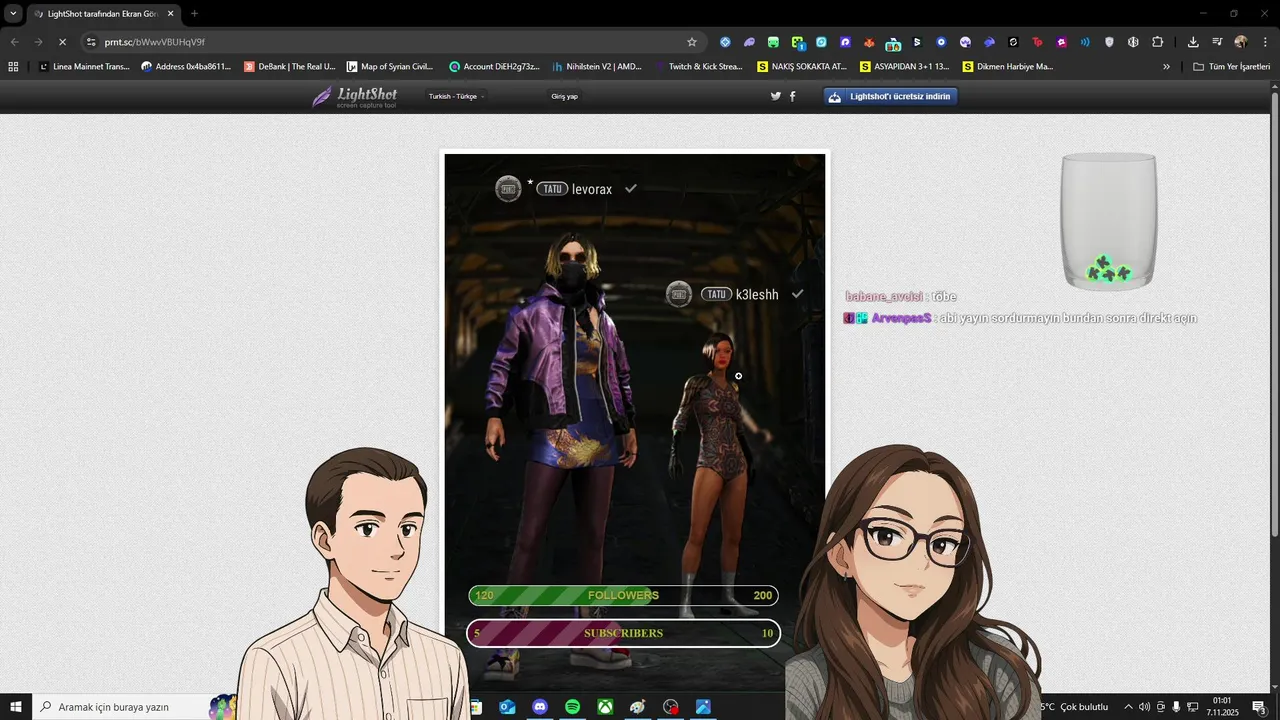Open Twitch & Kick Strea... bookmark
Screen dimensions: 1280x720
[699, 67]
